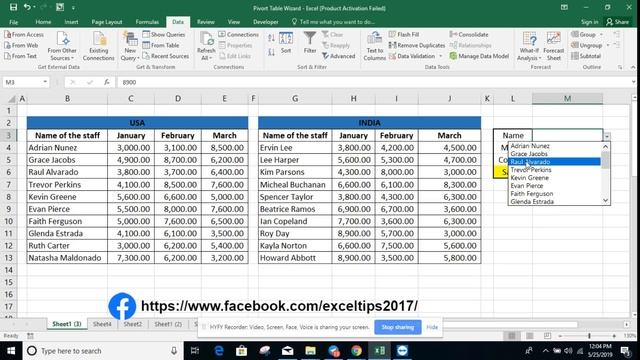Click Group outline button
This screenshot has width=640, height=360.
tap(583, 35)
